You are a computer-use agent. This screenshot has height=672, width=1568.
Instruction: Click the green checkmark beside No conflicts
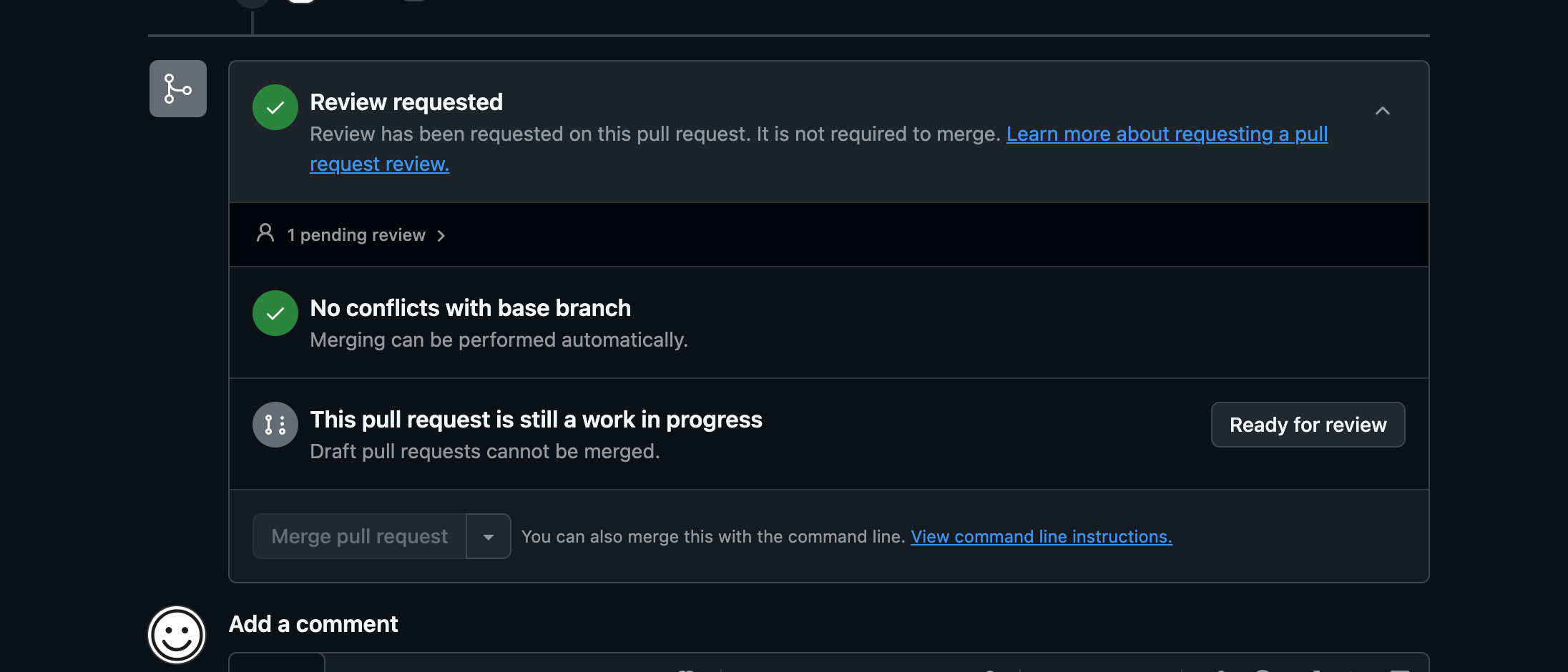pyautogui.click(x=275, y=313)
